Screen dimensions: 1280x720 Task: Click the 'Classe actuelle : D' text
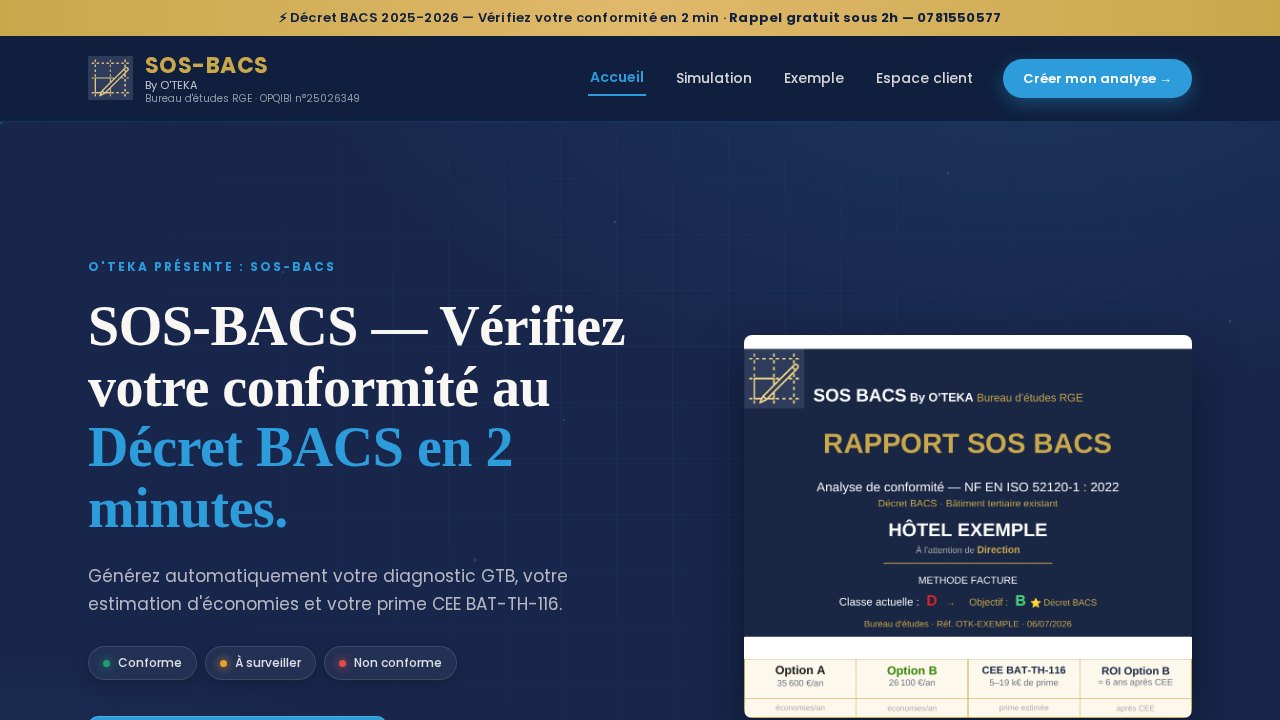pos(888,602)
